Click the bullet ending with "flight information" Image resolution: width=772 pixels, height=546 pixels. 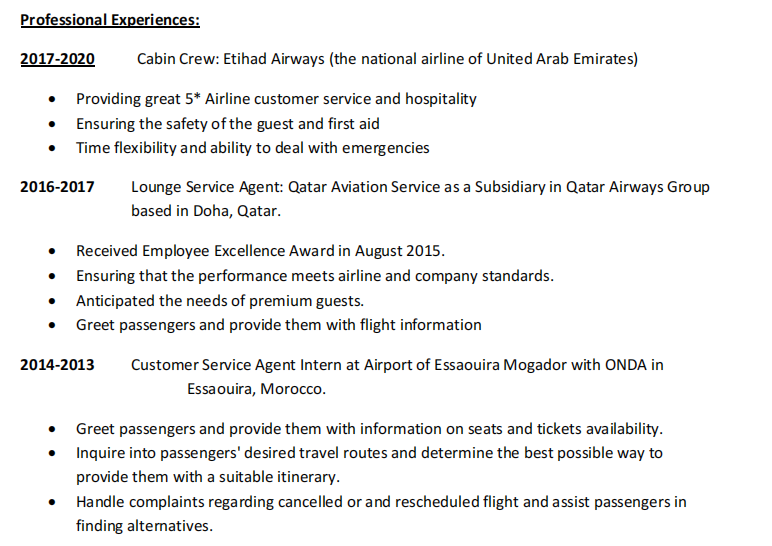(x=278, y=324)
